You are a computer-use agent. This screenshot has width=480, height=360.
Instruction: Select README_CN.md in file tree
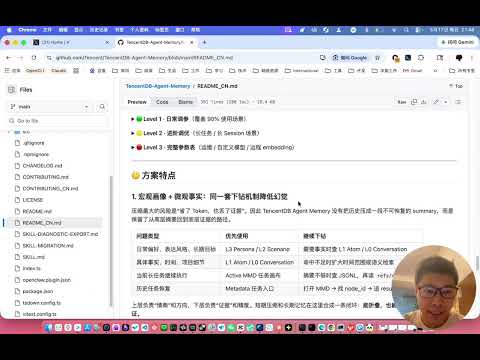[x=42, y=223]
